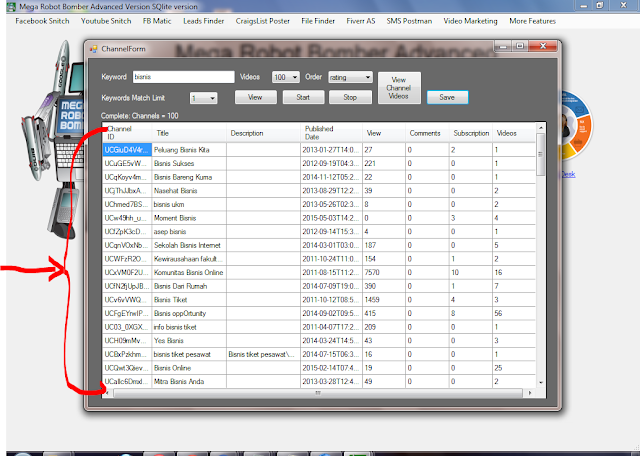This screenshot has height=456, width=640.
Task: Click the Start button
Action: [303, 97]
